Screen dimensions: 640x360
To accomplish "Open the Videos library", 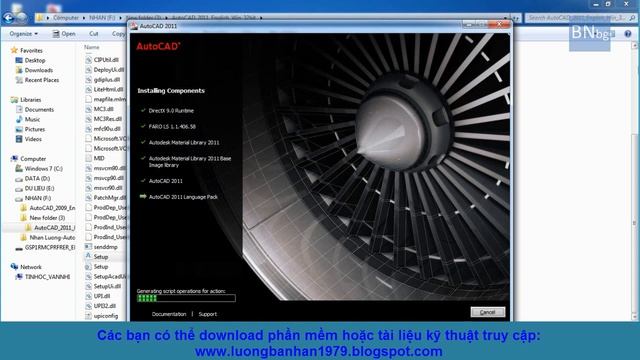I will (x=33, y=139).
